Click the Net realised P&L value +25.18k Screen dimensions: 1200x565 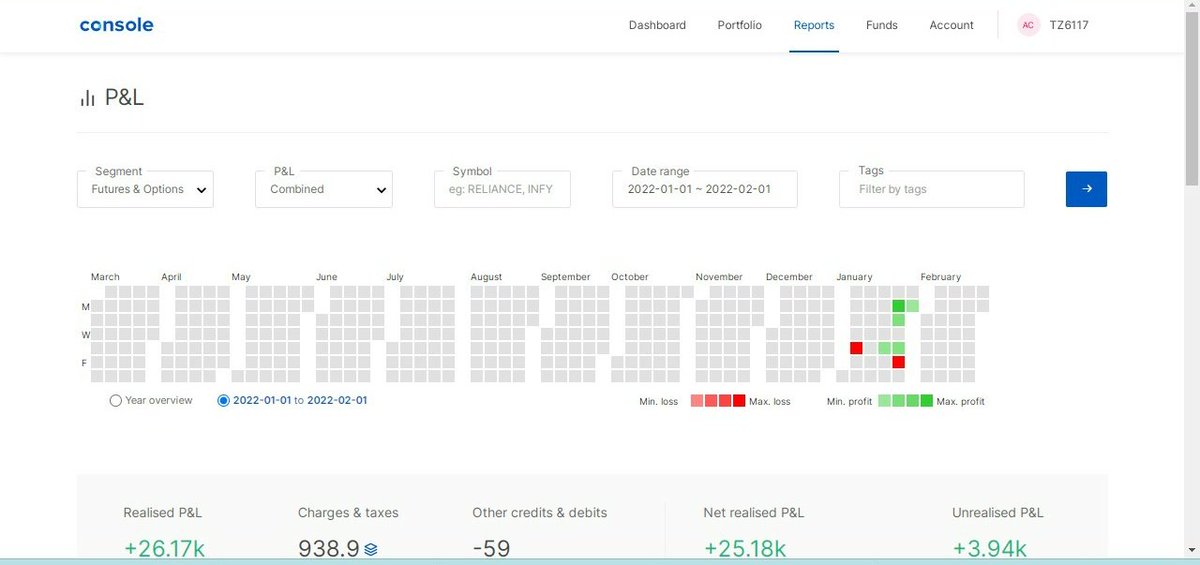point(745,549)
